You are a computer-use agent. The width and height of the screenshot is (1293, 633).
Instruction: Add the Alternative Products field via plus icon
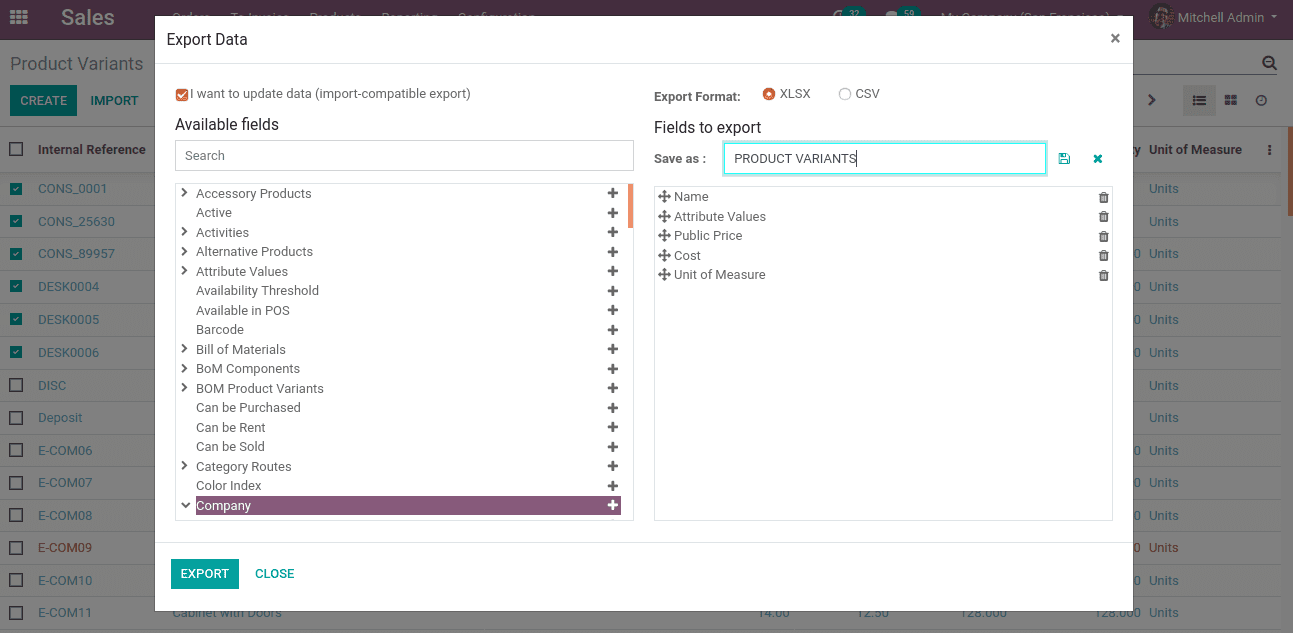tap(613, 252)
